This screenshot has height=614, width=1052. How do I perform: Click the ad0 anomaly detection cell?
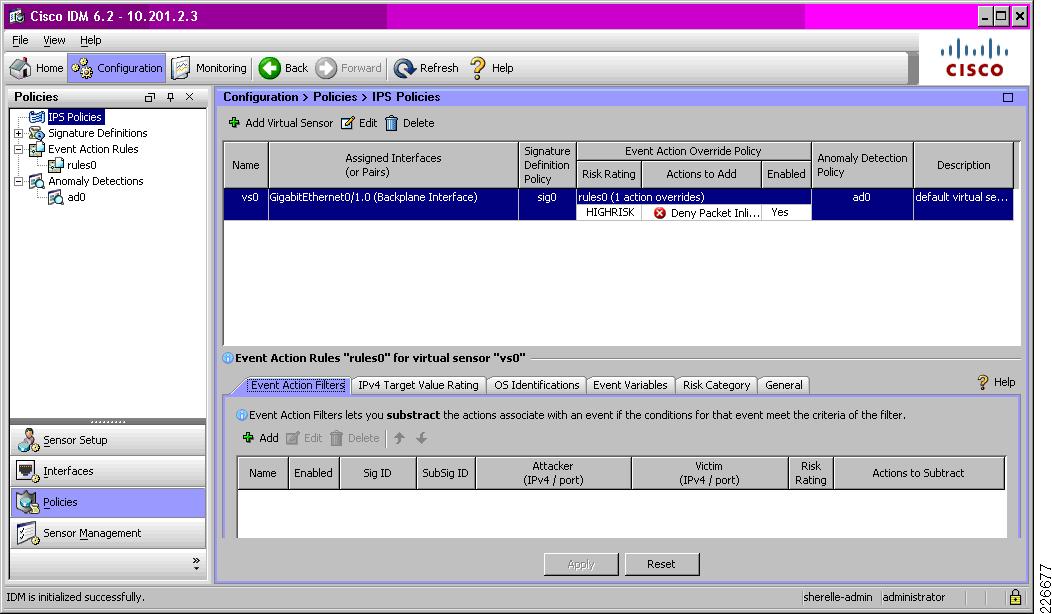(x=861, y=204)
